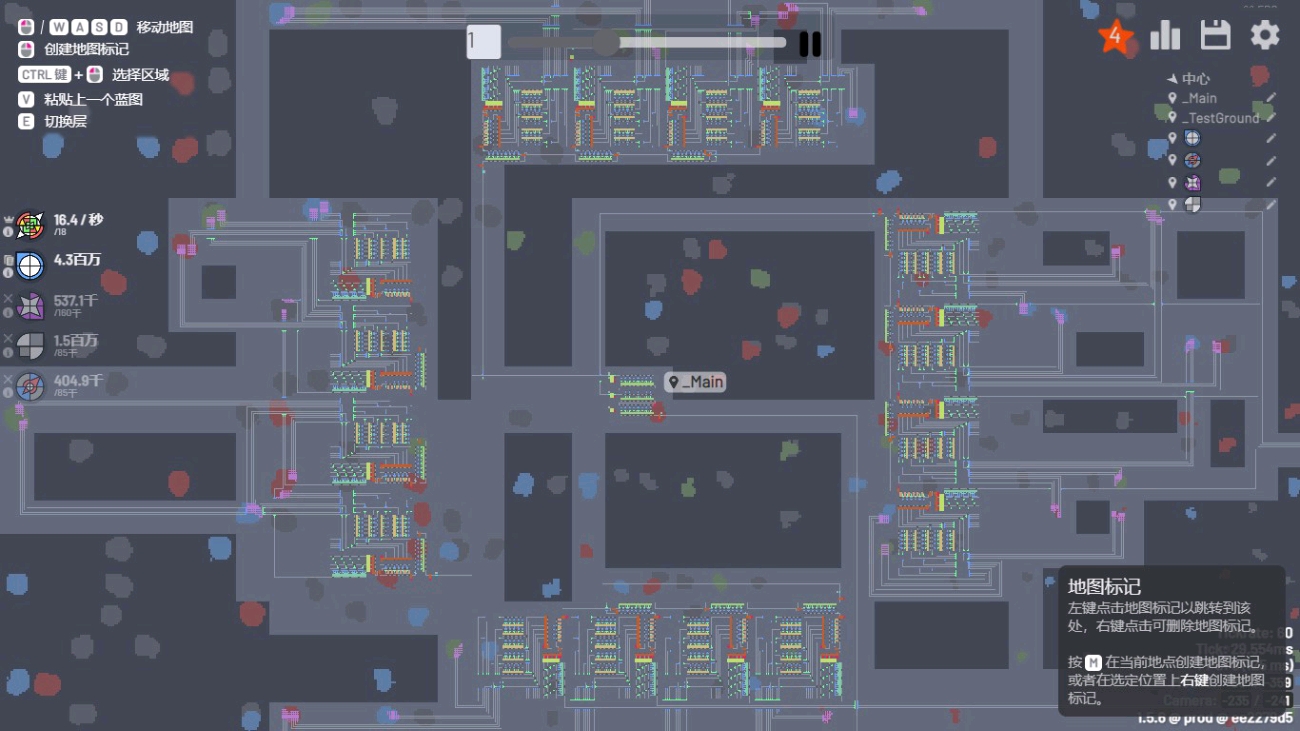Select the purple star shape showing 537.1千

point(30,305)
